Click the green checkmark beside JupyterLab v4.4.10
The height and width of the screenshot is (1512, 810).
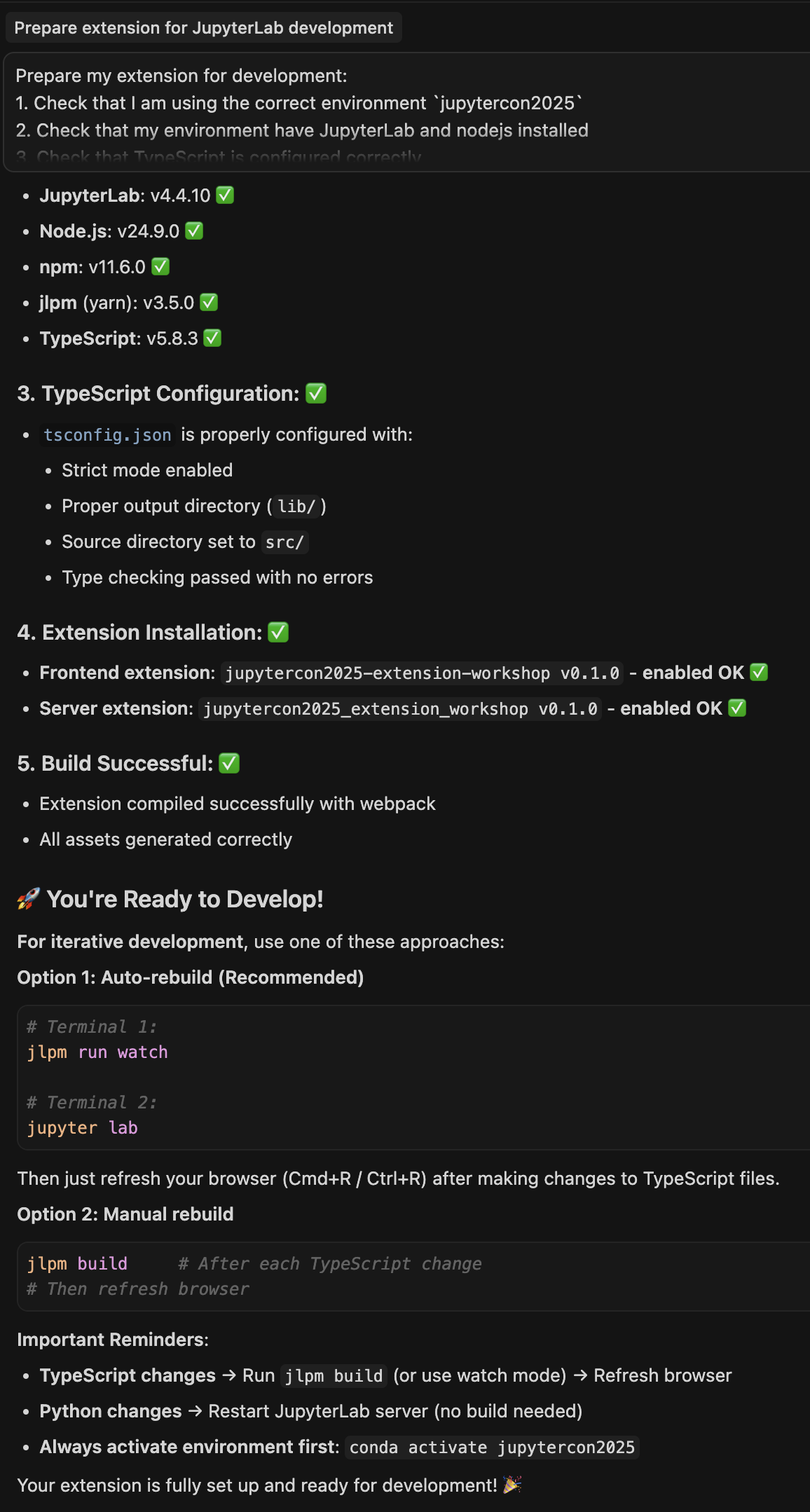pyautogui.click(x=225, y=195)
